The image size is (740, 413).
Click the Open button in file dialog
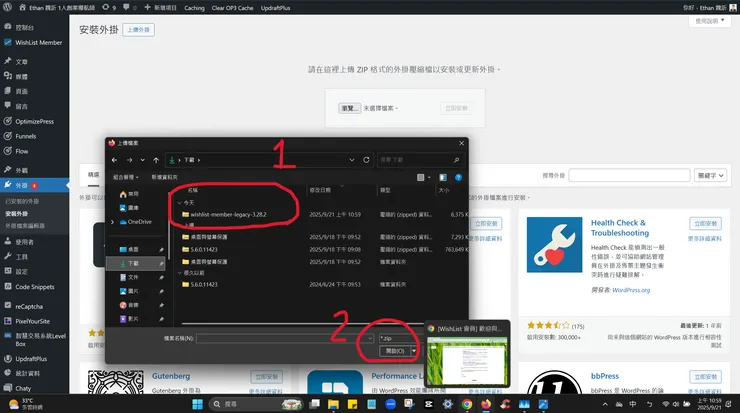395,351
